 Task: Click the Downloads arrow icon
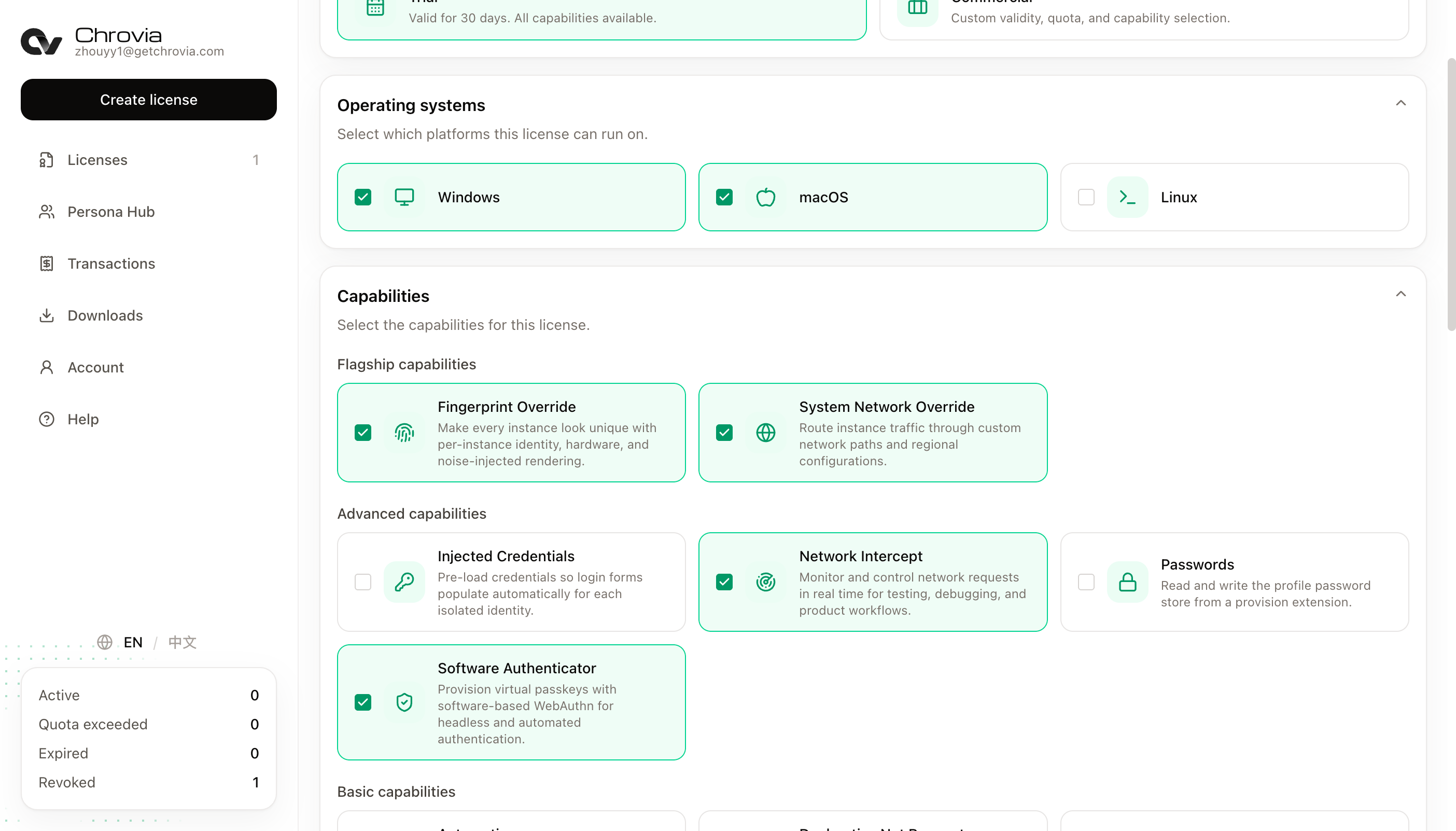point(46,315)
